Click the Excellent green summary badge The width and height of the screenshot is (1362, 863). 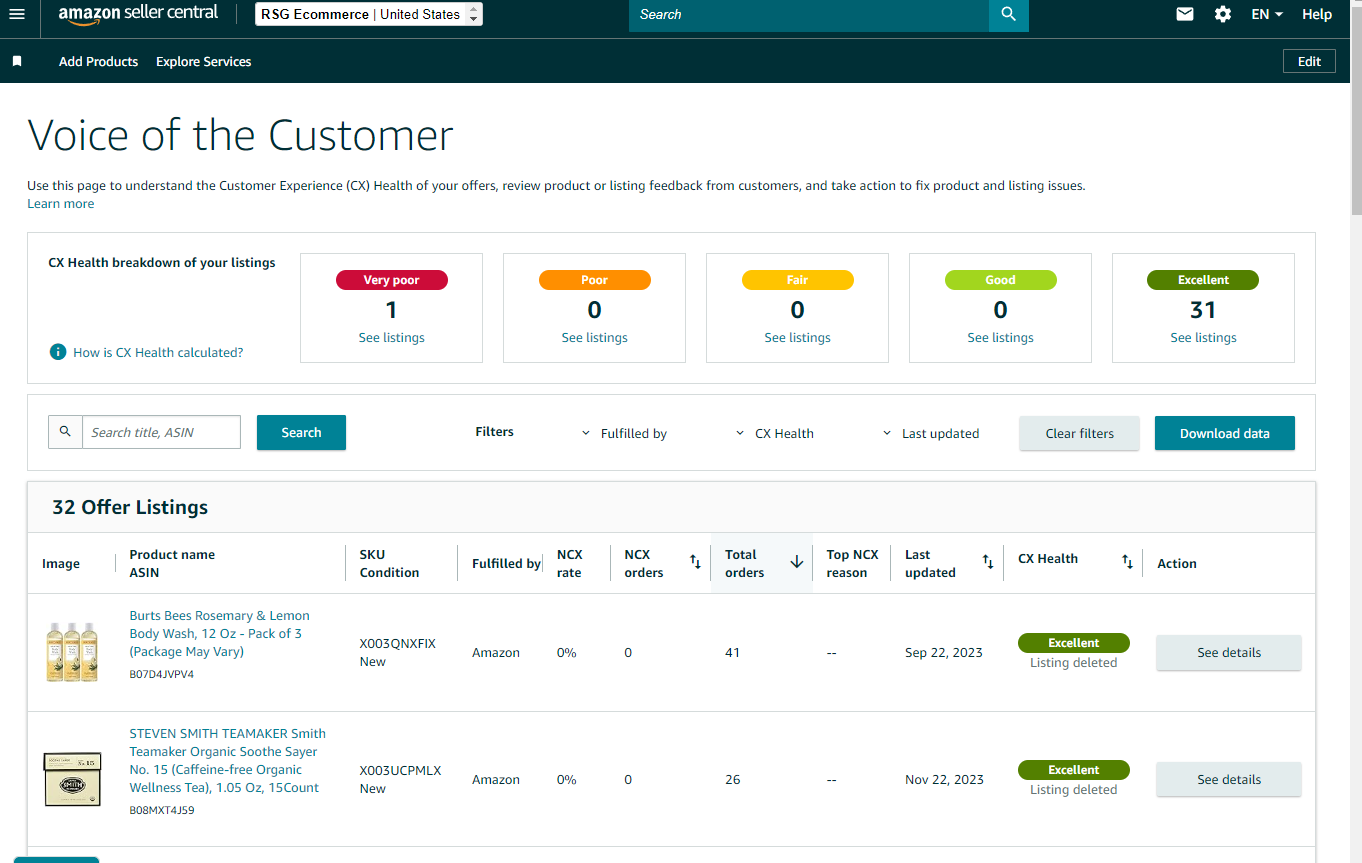pyautogui.click(x=1203, y=280)
